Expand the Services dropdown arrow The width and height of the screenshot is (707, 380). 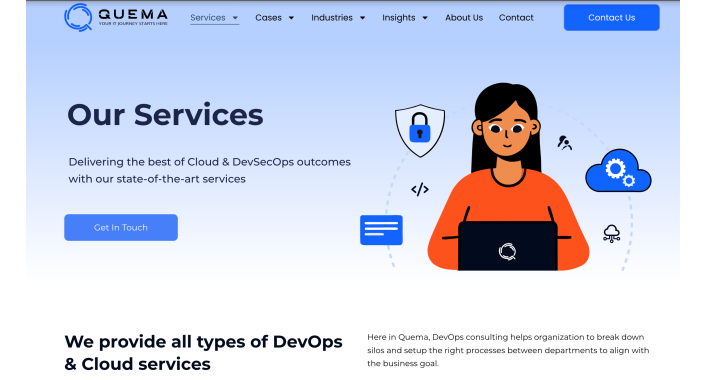click(x=235, y=18)
